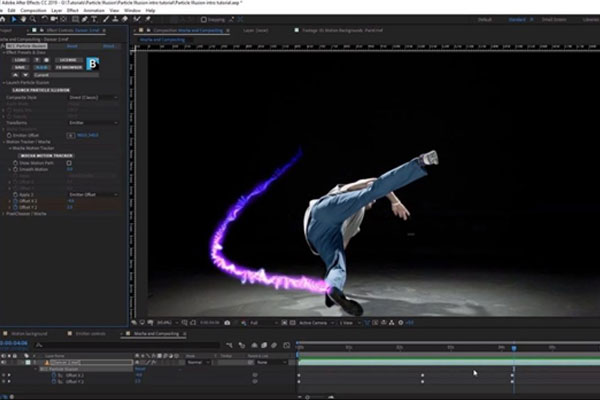The height and width of the screenshot is (400, 600).
Task: Open the Composite Style dropdown
Action: point(93,98)
